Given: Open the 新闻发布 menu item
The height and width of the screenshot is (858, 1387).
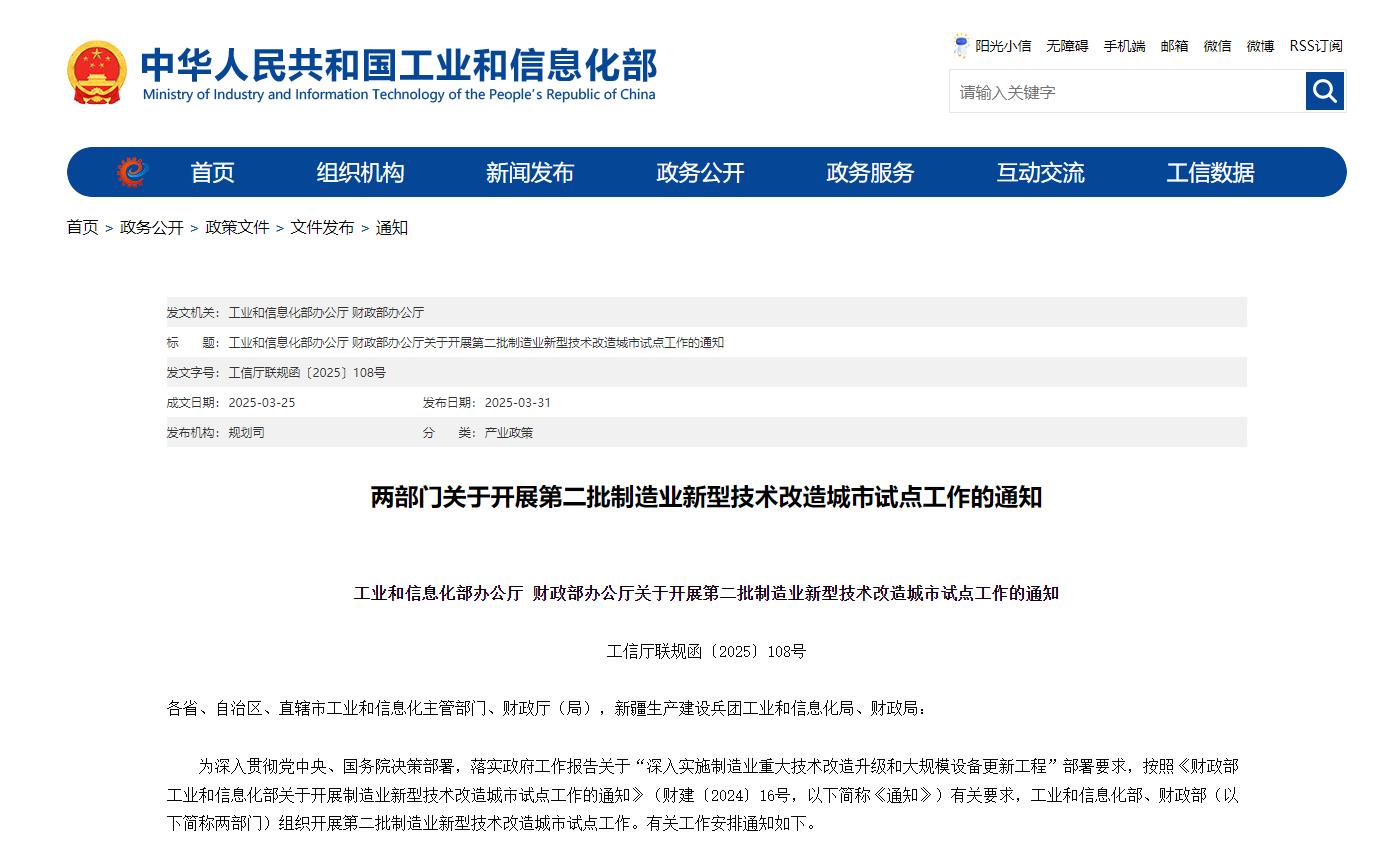Looking at the screenshot, I should point(530,173).
